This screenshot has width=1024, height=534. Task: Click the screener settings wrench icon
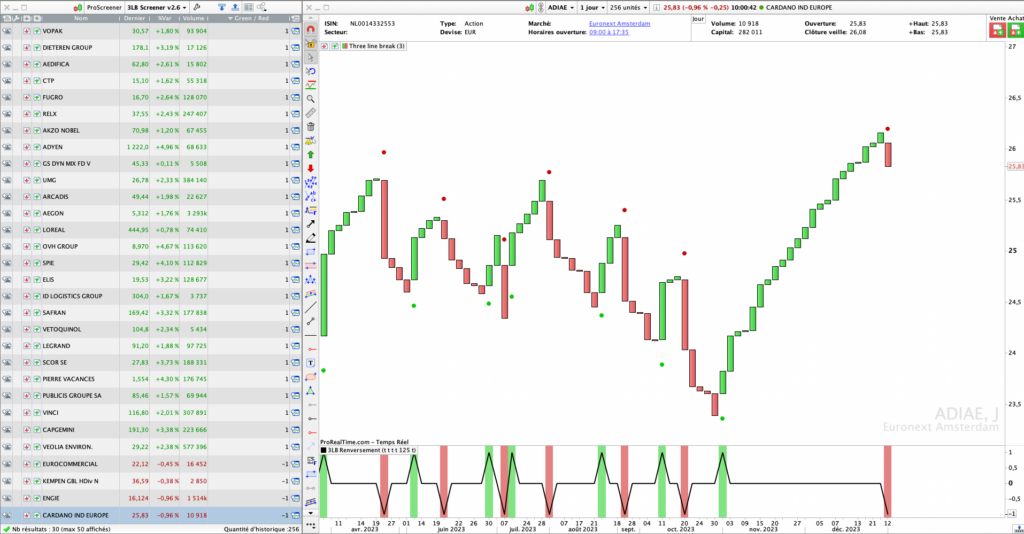(197, 7)
